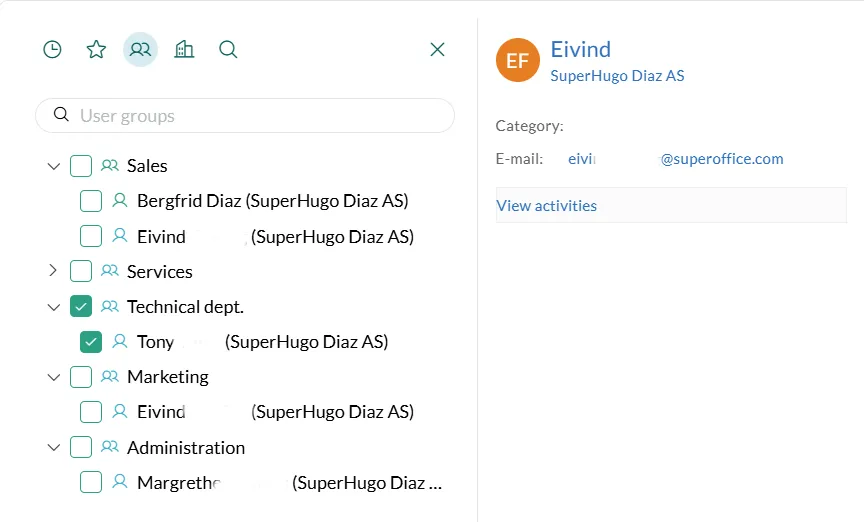Show favorites with the star icon
This screenshot has height=522, width=864.
[x=96, y=49]
